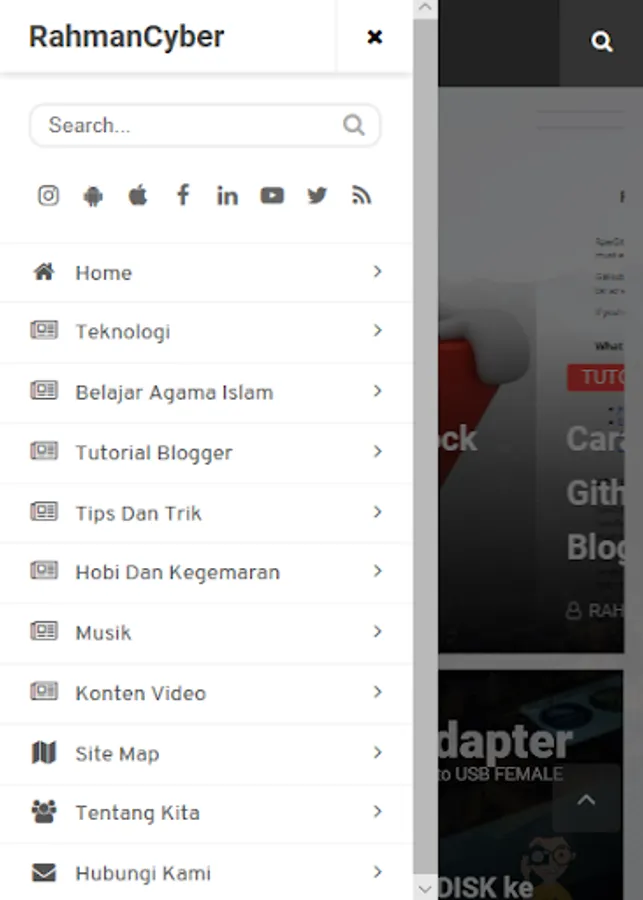This screenshot has height=900, width=643.
Task: Click magnifier icon inside search box
Action: [354, 125]
